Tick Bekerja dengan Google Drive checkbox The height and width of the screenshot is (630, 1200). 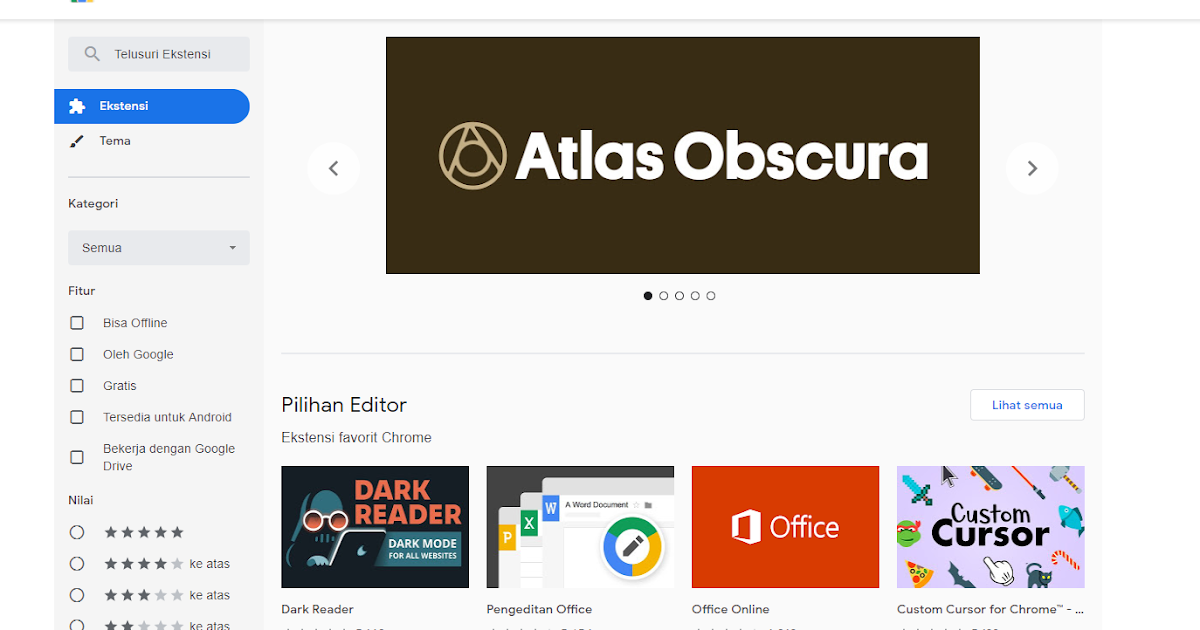[x=77, y=457]
